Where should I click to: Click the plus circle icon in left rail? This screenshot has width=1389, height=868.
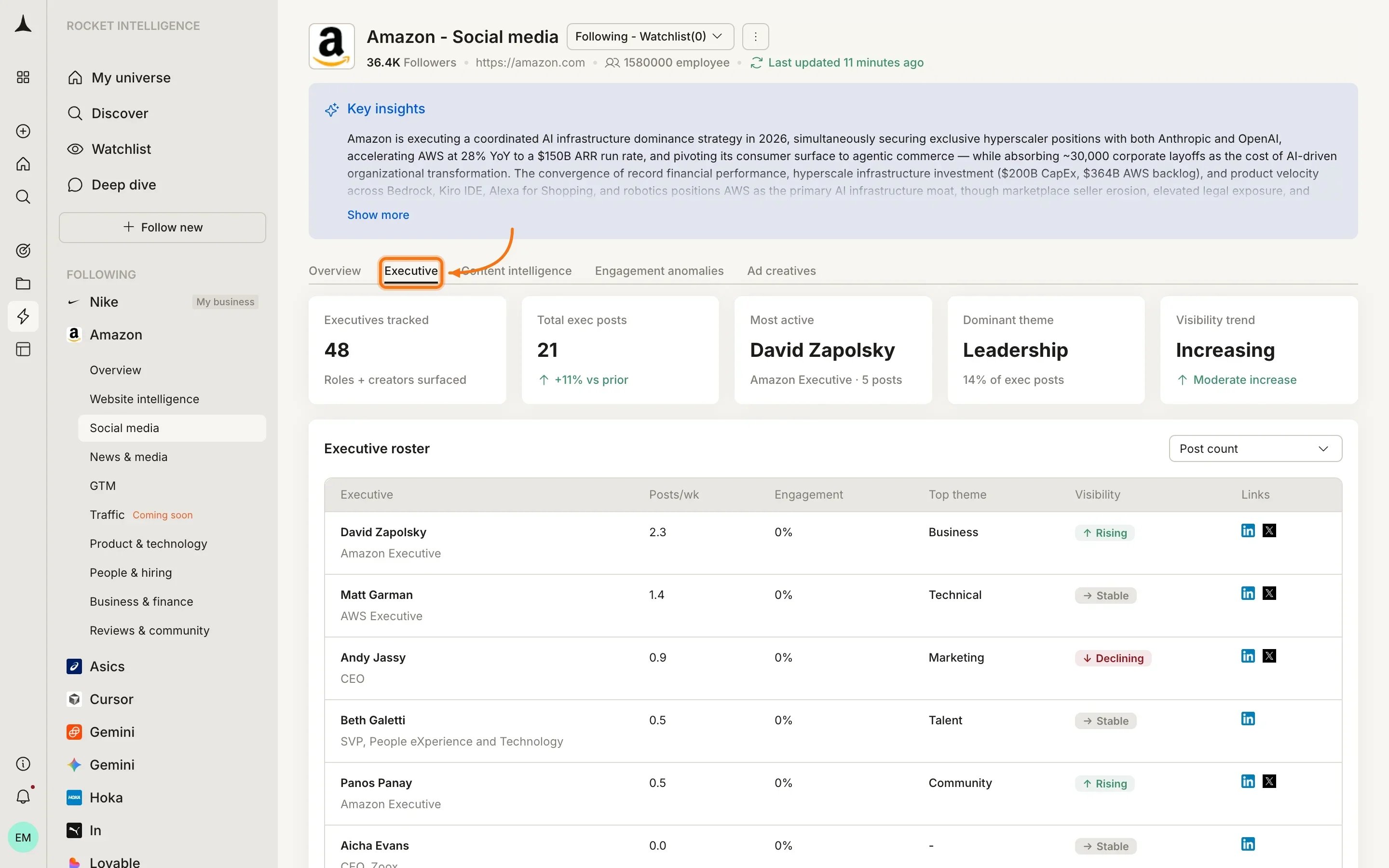(23, 132)
